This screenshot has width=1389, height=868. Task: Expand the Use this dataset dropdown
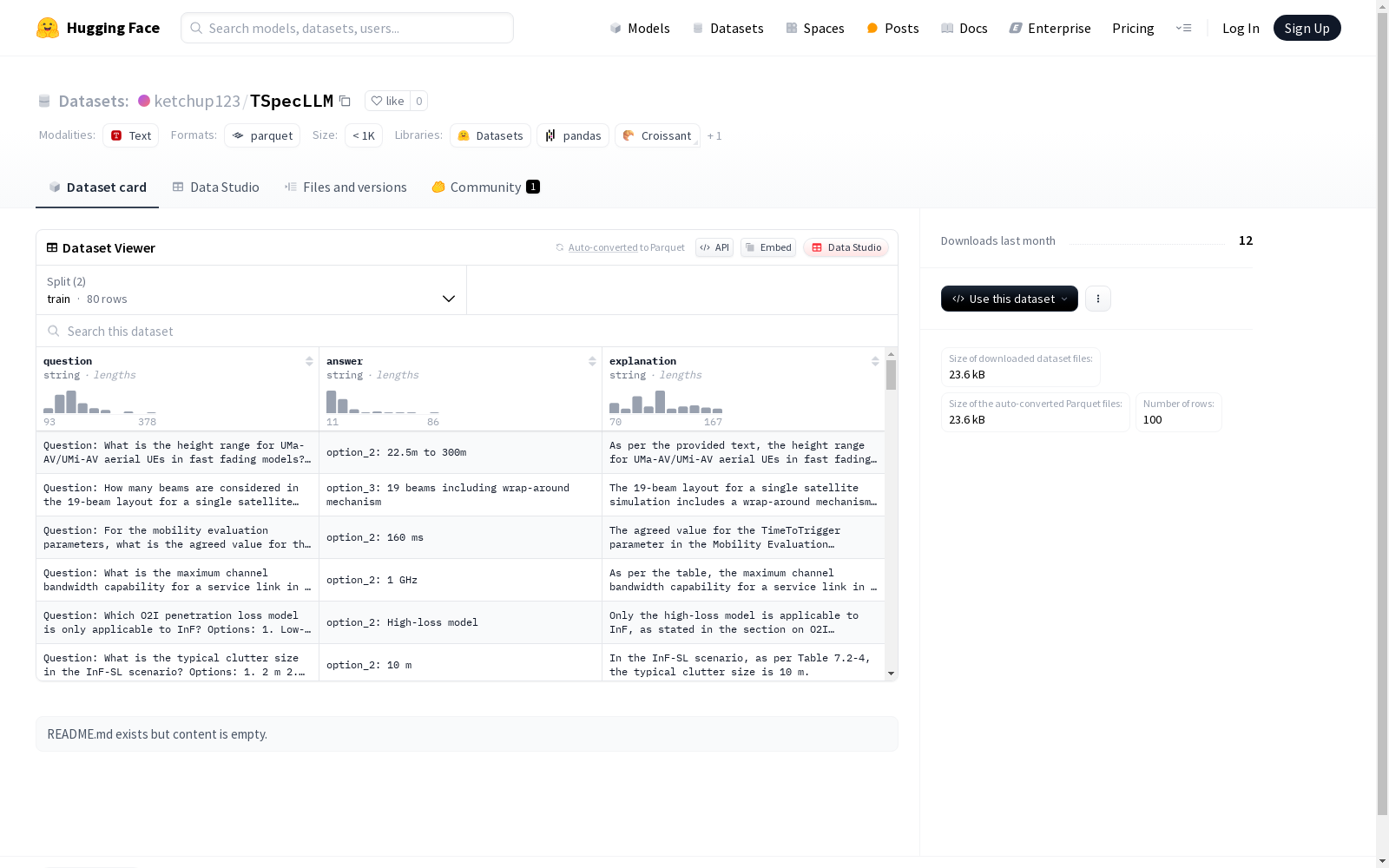[x=1010, y=299]
